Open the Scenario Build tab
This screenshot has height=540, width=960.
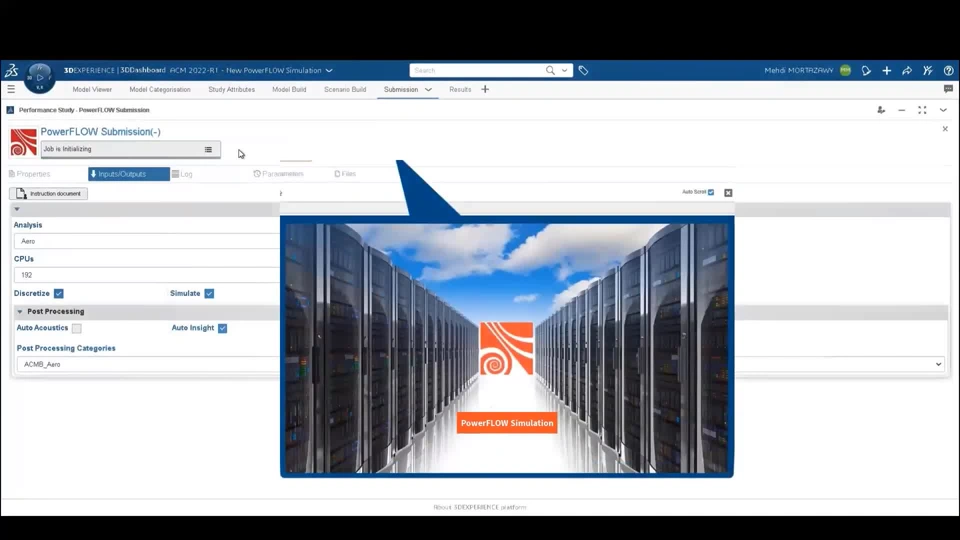[x=345, y=89]
